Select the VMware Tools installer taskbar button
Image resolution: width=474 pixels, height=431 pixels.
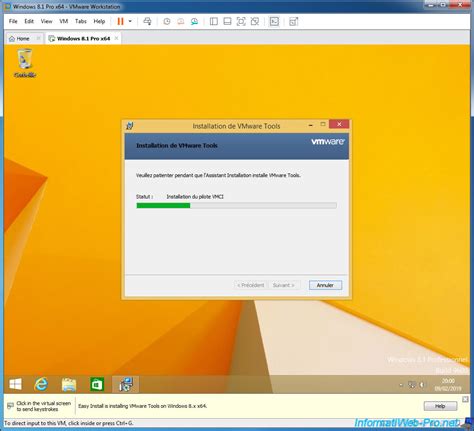[x=125, y=384]
